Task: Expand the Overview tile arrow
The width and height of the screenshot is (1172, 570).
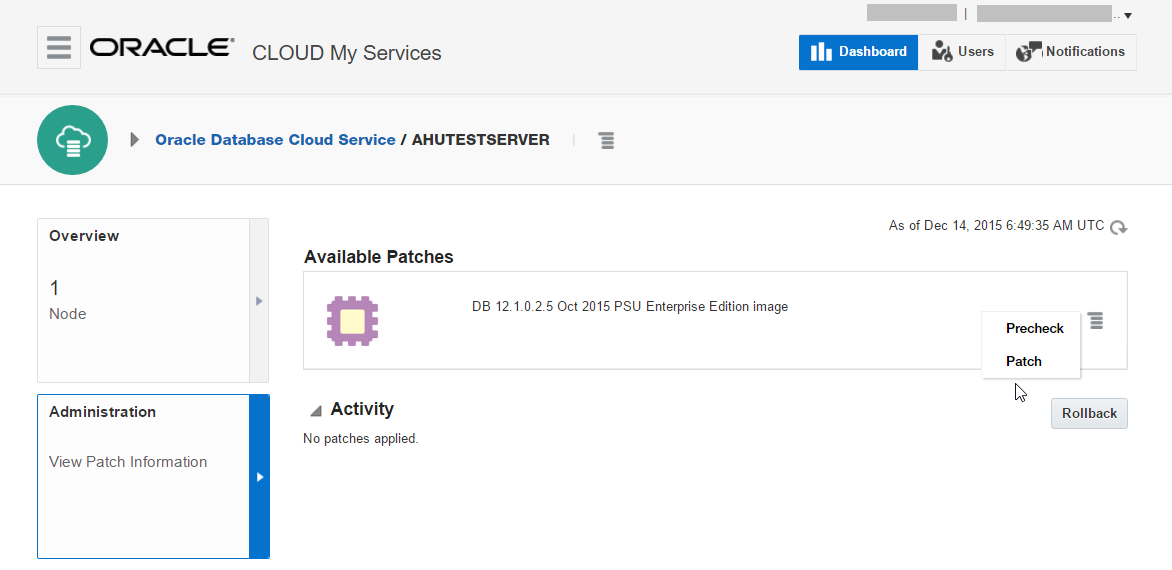Action: point(259,300)
